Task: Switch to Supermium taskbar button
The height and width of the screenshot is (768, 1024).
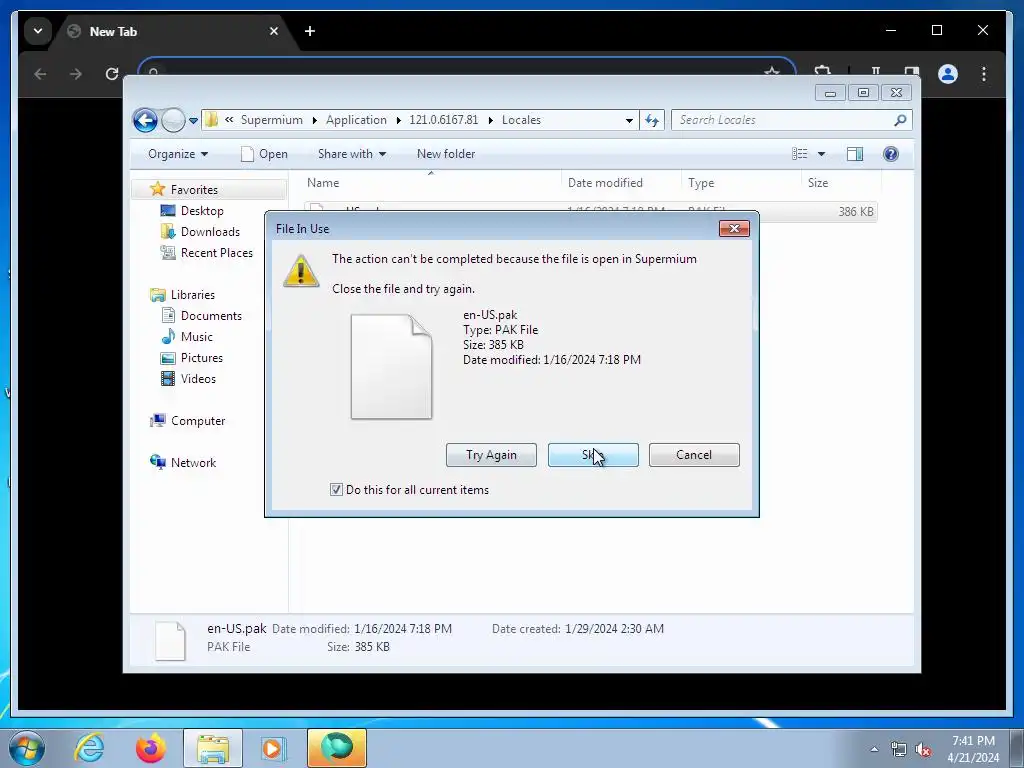Action: pyautogui.click(x=337, y=748)
